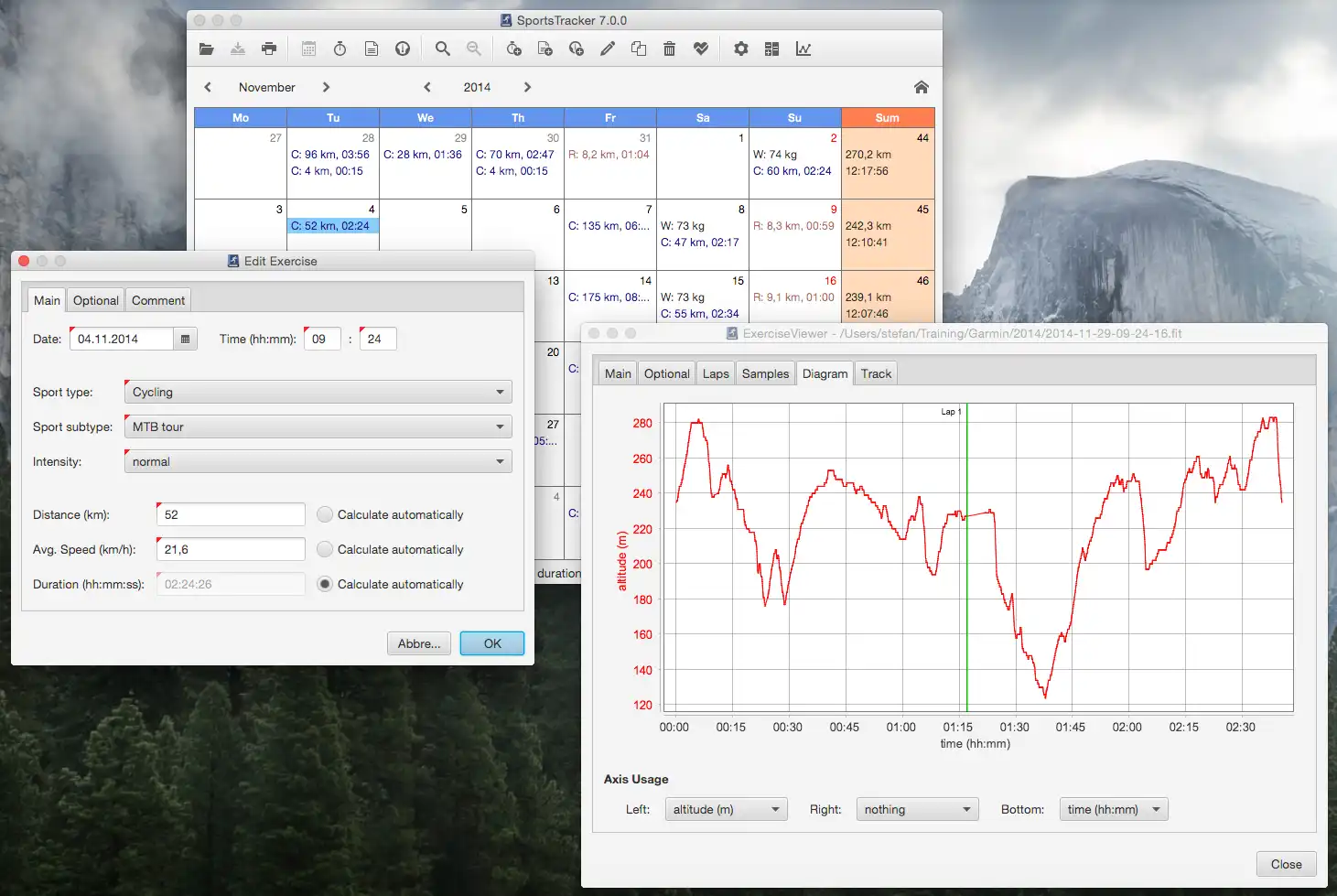
Task: Go to next month after November
Action: pos(326,88)
